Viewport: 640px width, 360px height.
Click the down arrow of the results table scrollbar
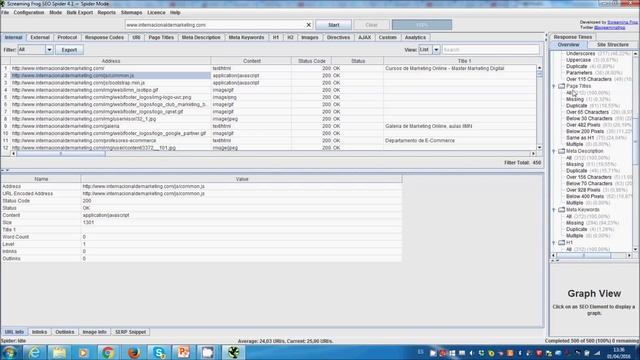[x=540, y=147]
